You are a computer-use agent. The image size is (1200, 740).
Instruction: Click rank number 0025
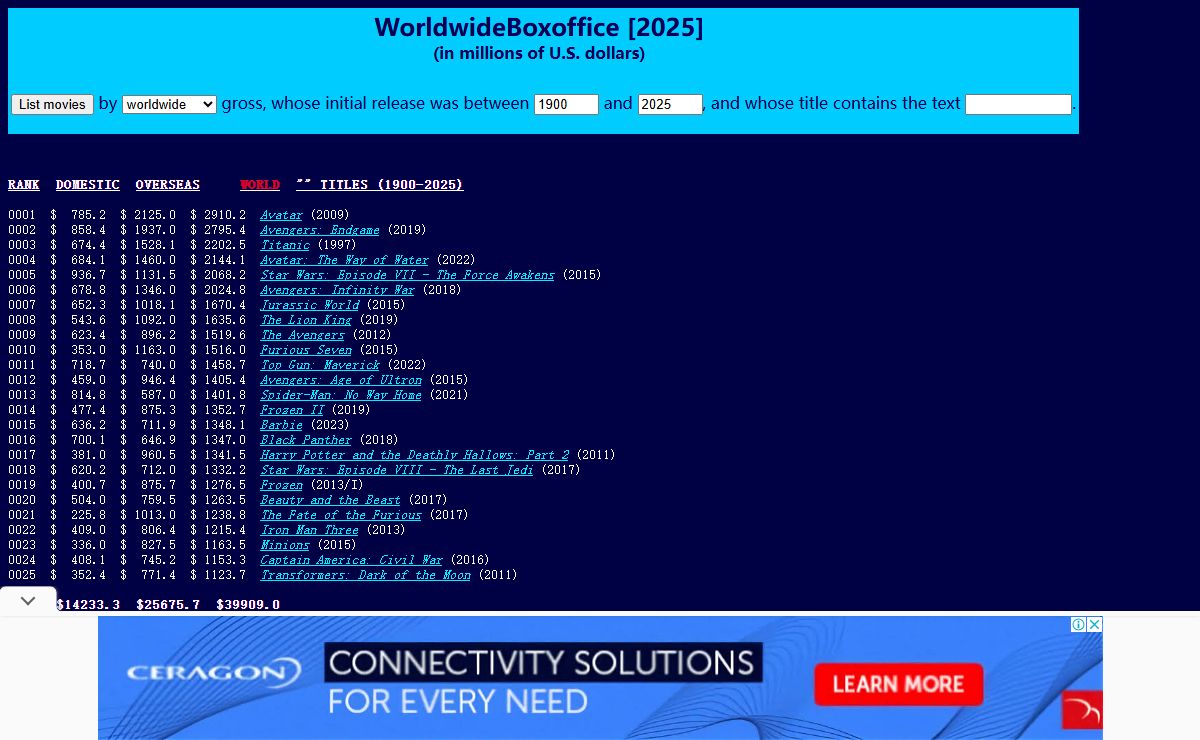[x=22, y=575]
